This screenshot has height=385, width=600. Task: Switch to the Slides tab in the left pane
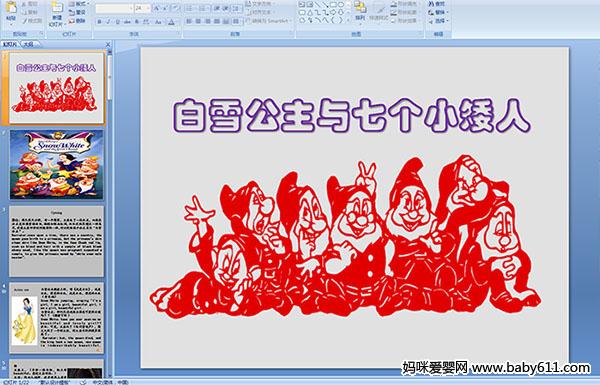10,44
